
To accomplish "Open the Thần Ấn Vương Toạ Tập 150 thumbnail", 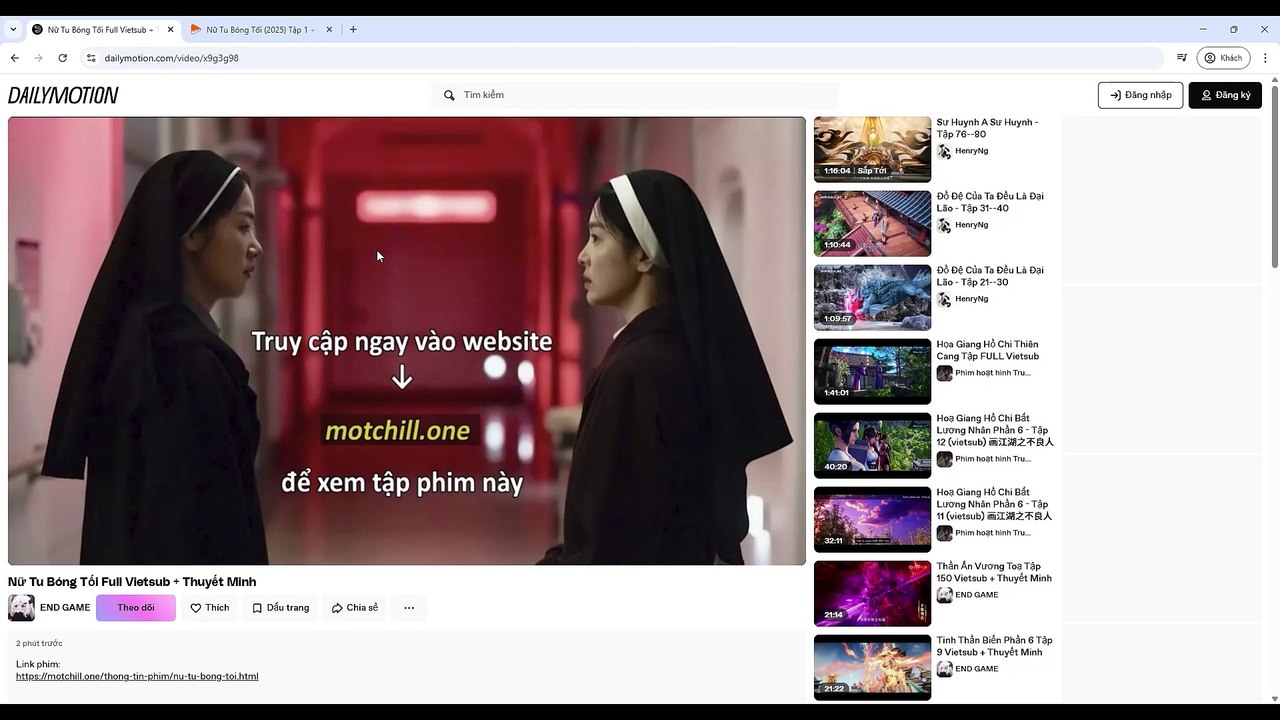I will click(872, 594).
